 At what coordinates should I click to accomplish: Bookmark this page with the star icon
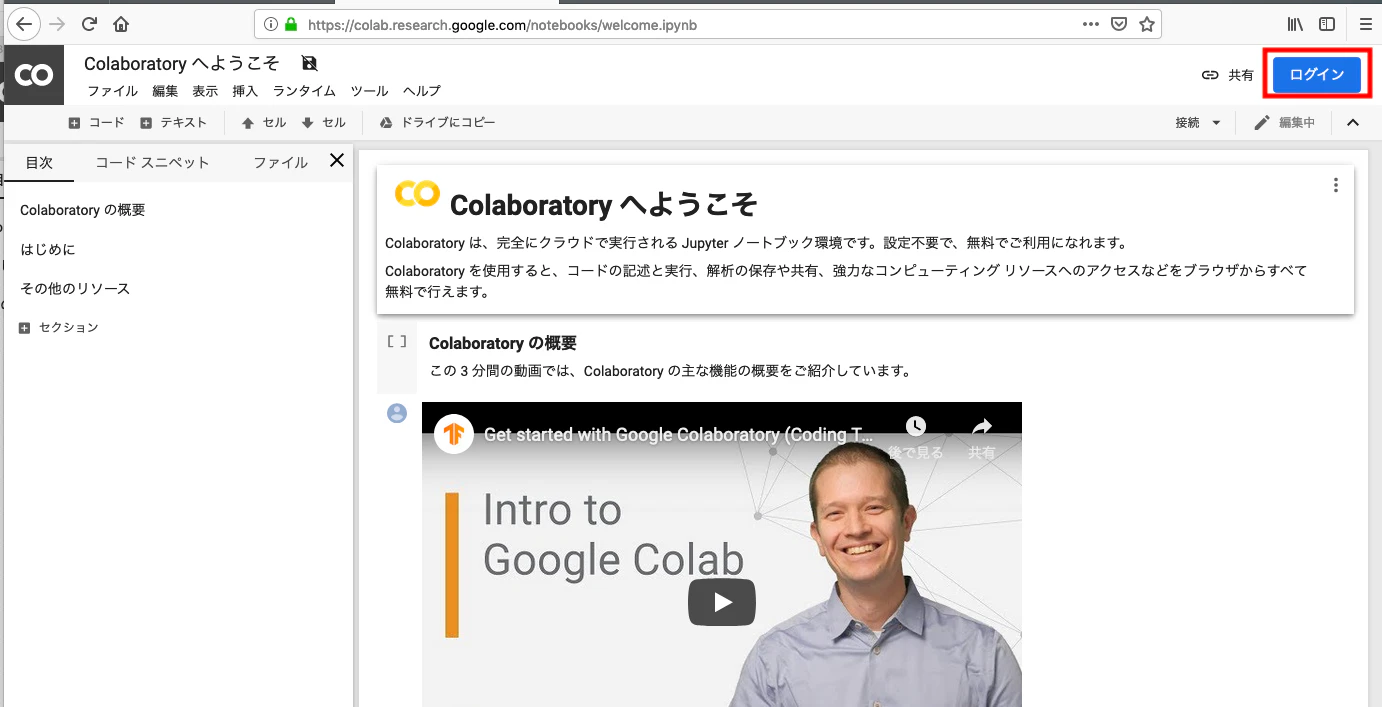click(x=1147, y=24)
